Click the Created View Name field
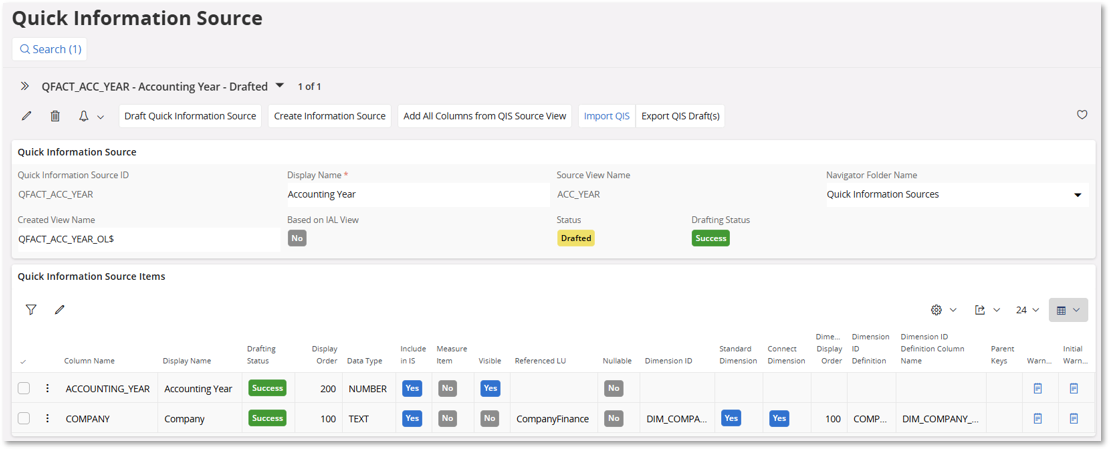The height and width of the screenshot is (450, 1110). 148,239
